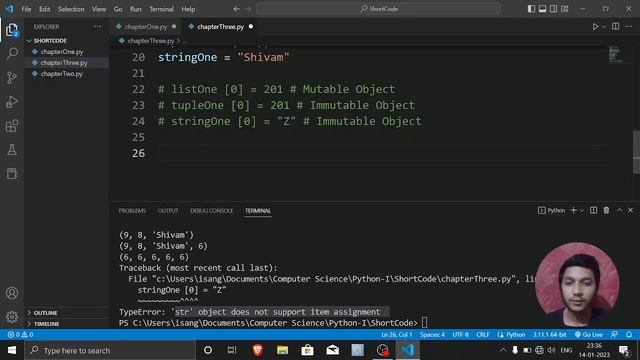Click Ln 26, Col 1 status indicator
The width and height of the screenshot is (640, 360).
tap(396, 335)
